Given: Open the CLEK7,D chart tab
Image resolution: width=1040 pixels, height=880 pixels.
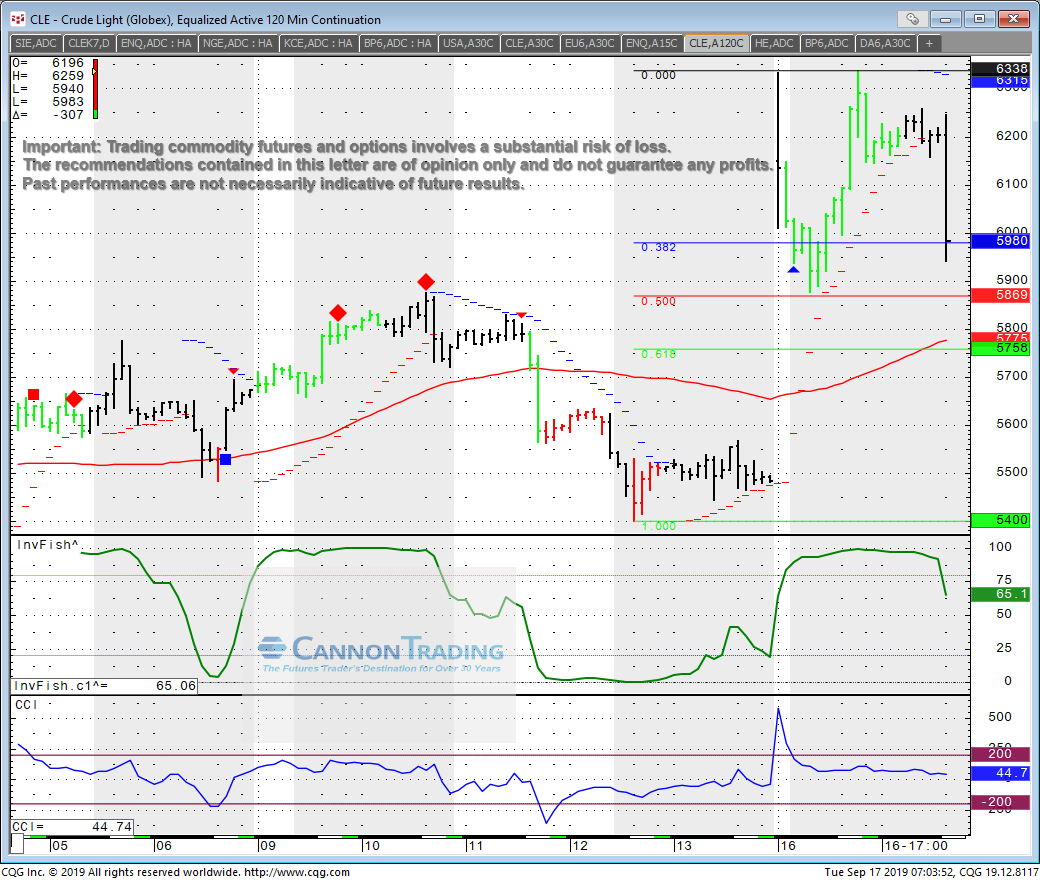Looking at the screenshot, I should (90, 43).
